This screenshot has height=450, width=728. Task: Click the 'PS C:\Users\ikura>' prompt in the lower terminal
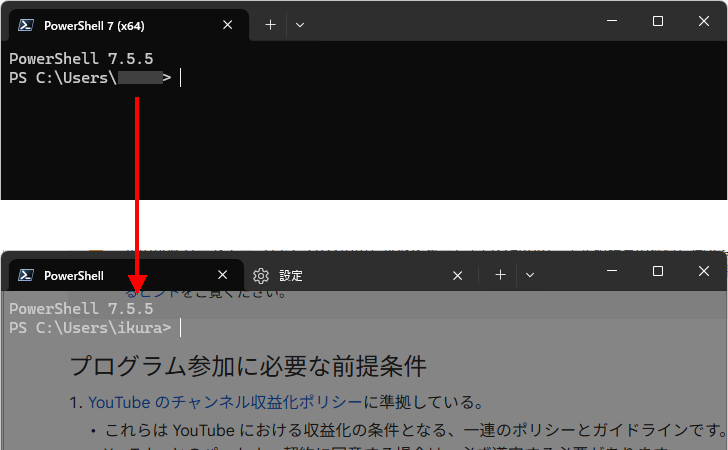pyautogui.click(x=90, y=328)
